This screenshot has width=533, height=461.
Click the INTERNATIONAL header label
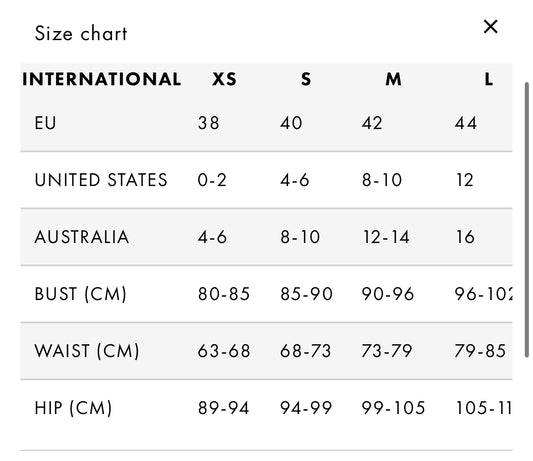click(x=102, y=79)
